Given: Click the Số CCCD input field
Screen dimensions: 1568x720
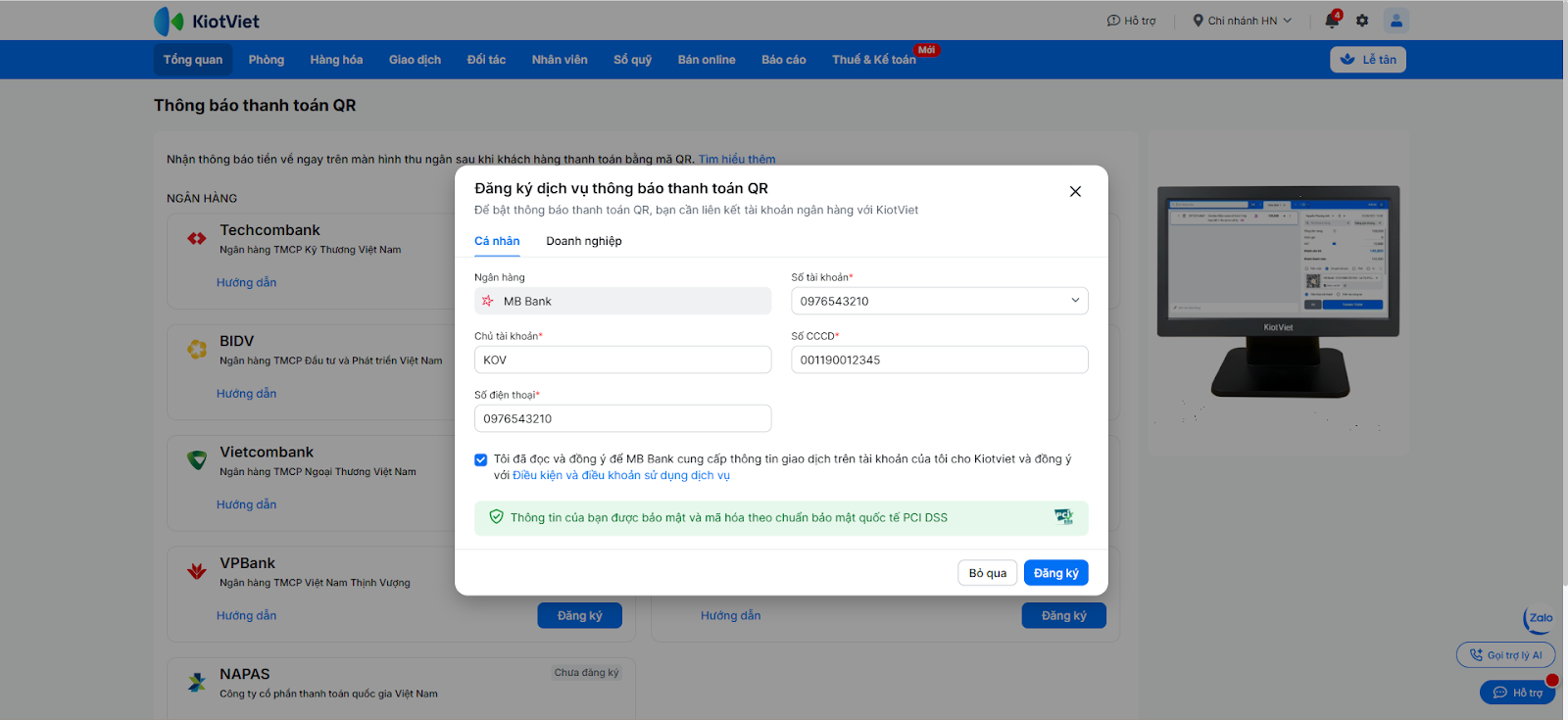Looking at the screenshot, I should coord(940,360).
